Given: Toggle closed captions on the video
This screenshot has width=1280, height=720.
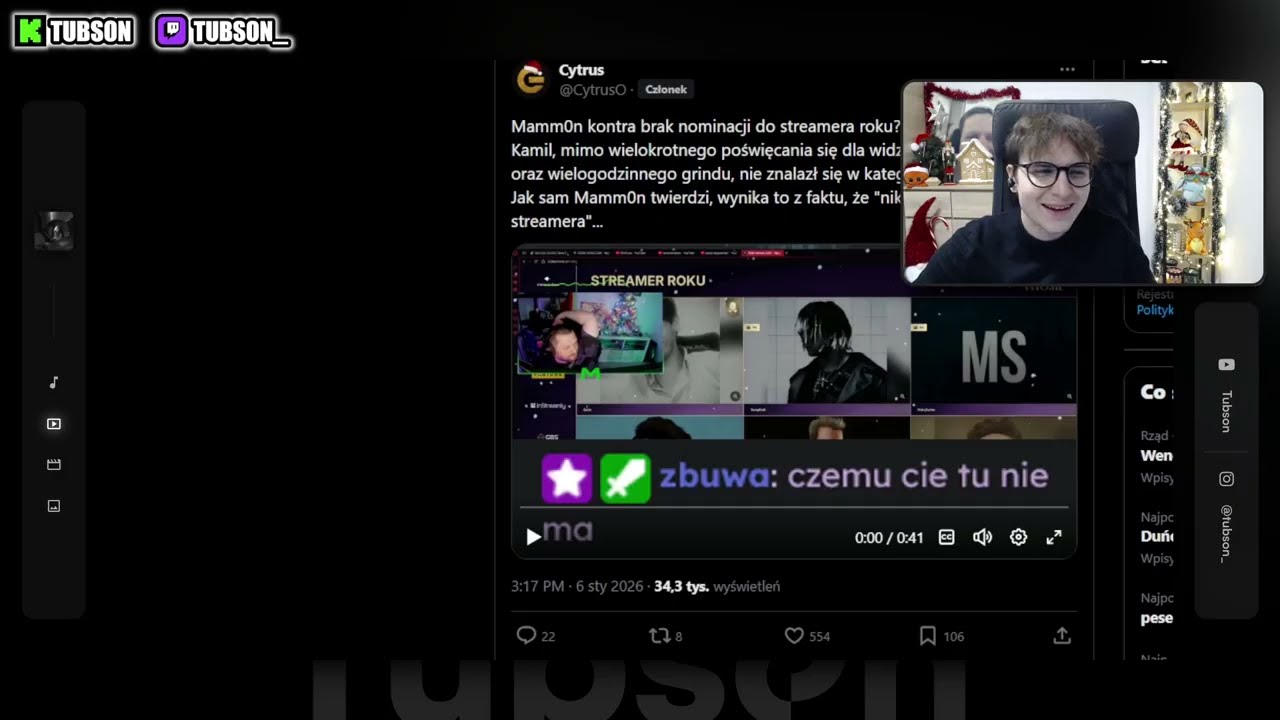Looking at the screenshot, I should coord(947,537).
